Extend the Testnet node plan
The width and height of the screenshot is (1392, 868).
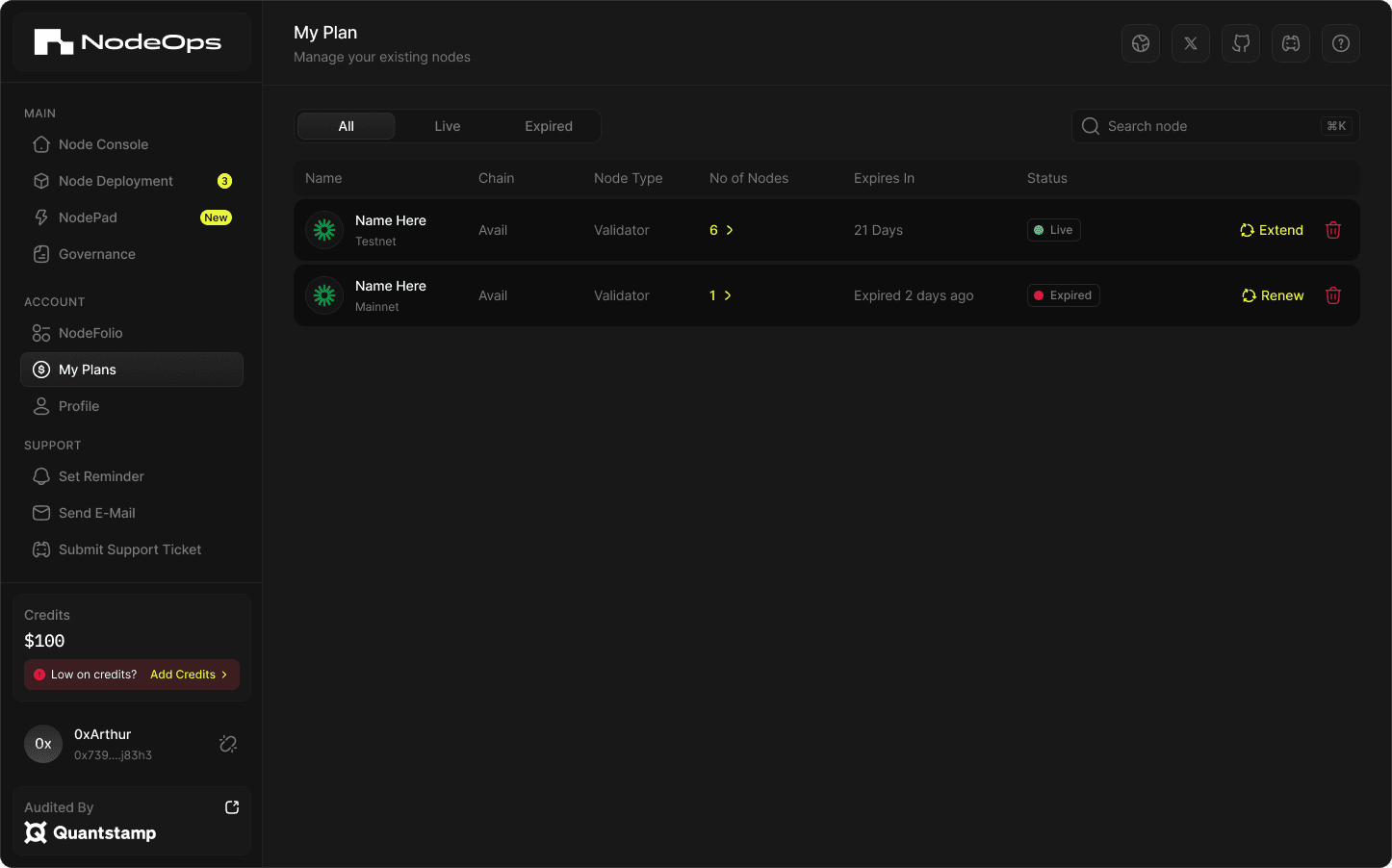point(1272,230)
